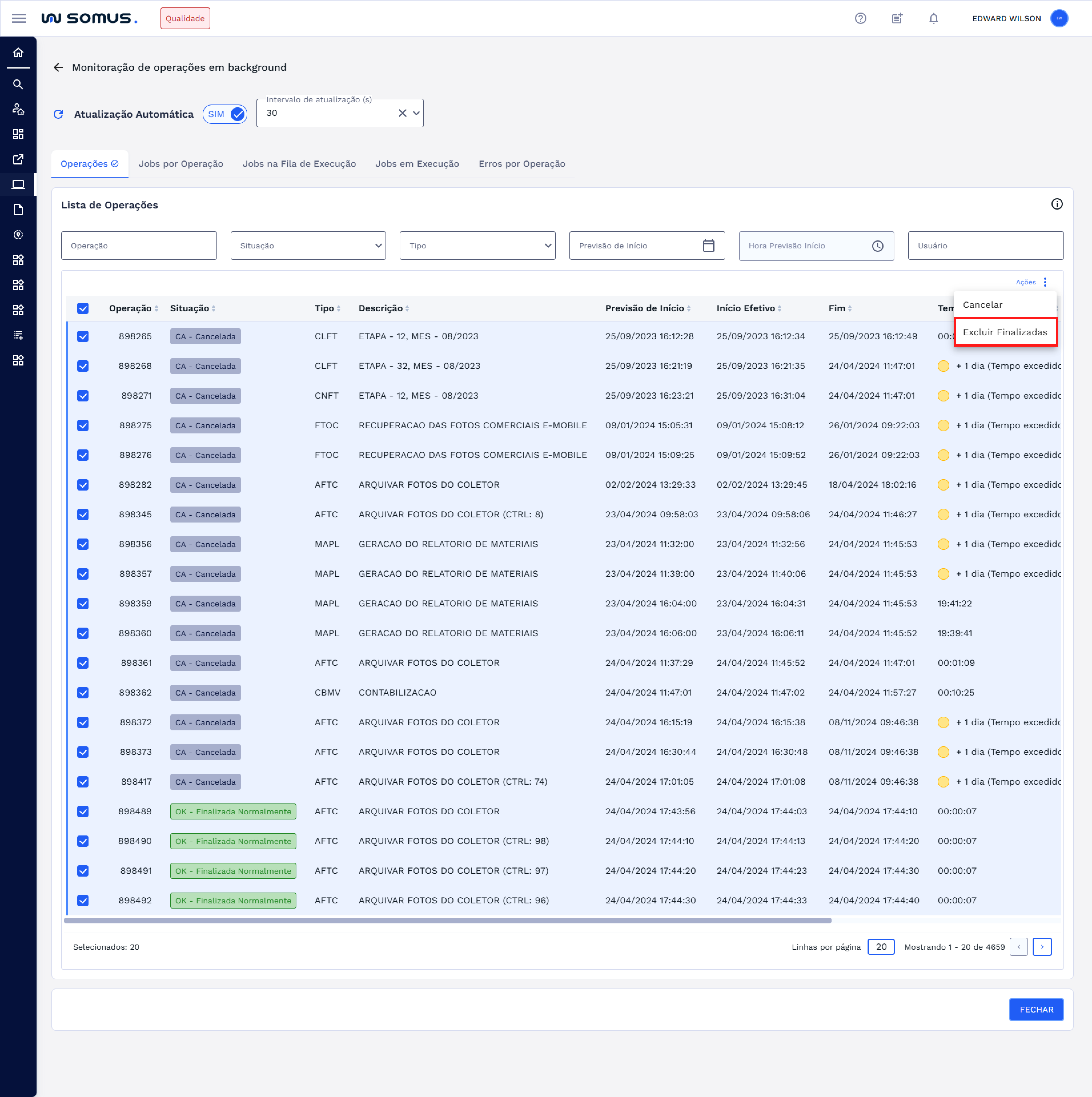The width and height of the screenshot is (1092, 1097).
Task: Click the home icon in sidebar
Action: tap(18, 53)
